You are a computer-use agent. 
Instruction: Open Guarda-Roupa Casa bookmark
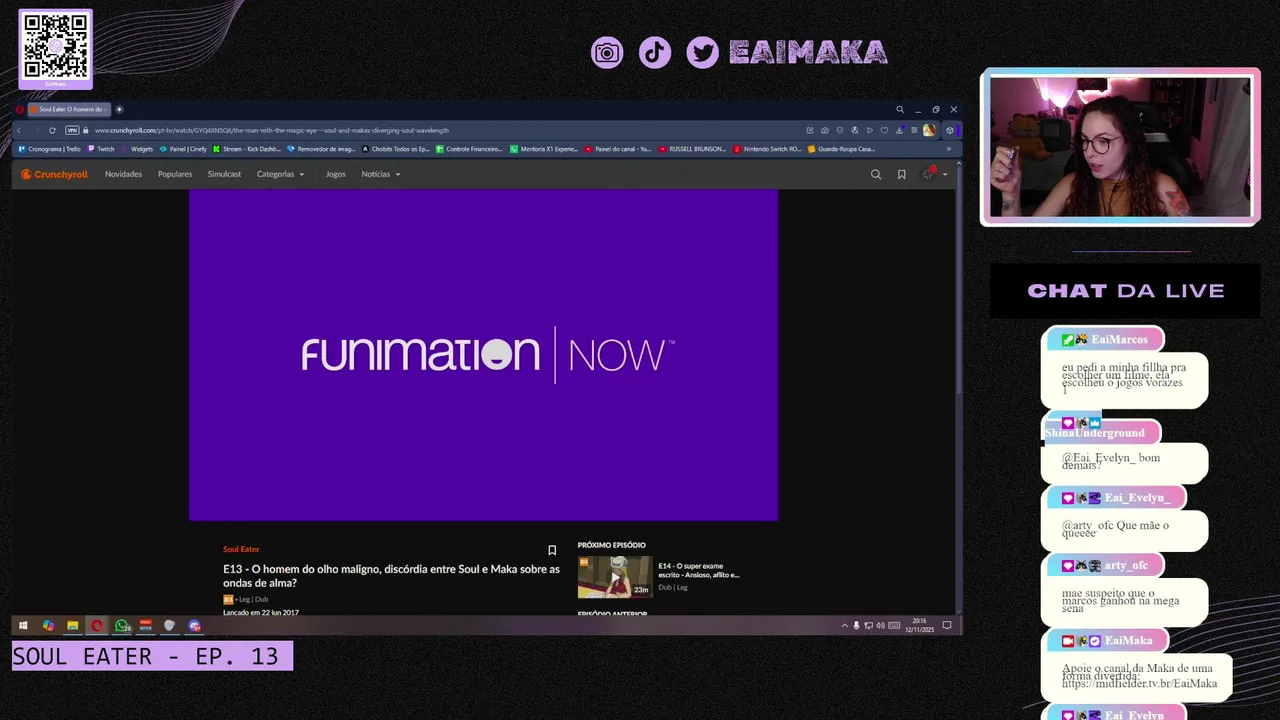pos(841,149)
